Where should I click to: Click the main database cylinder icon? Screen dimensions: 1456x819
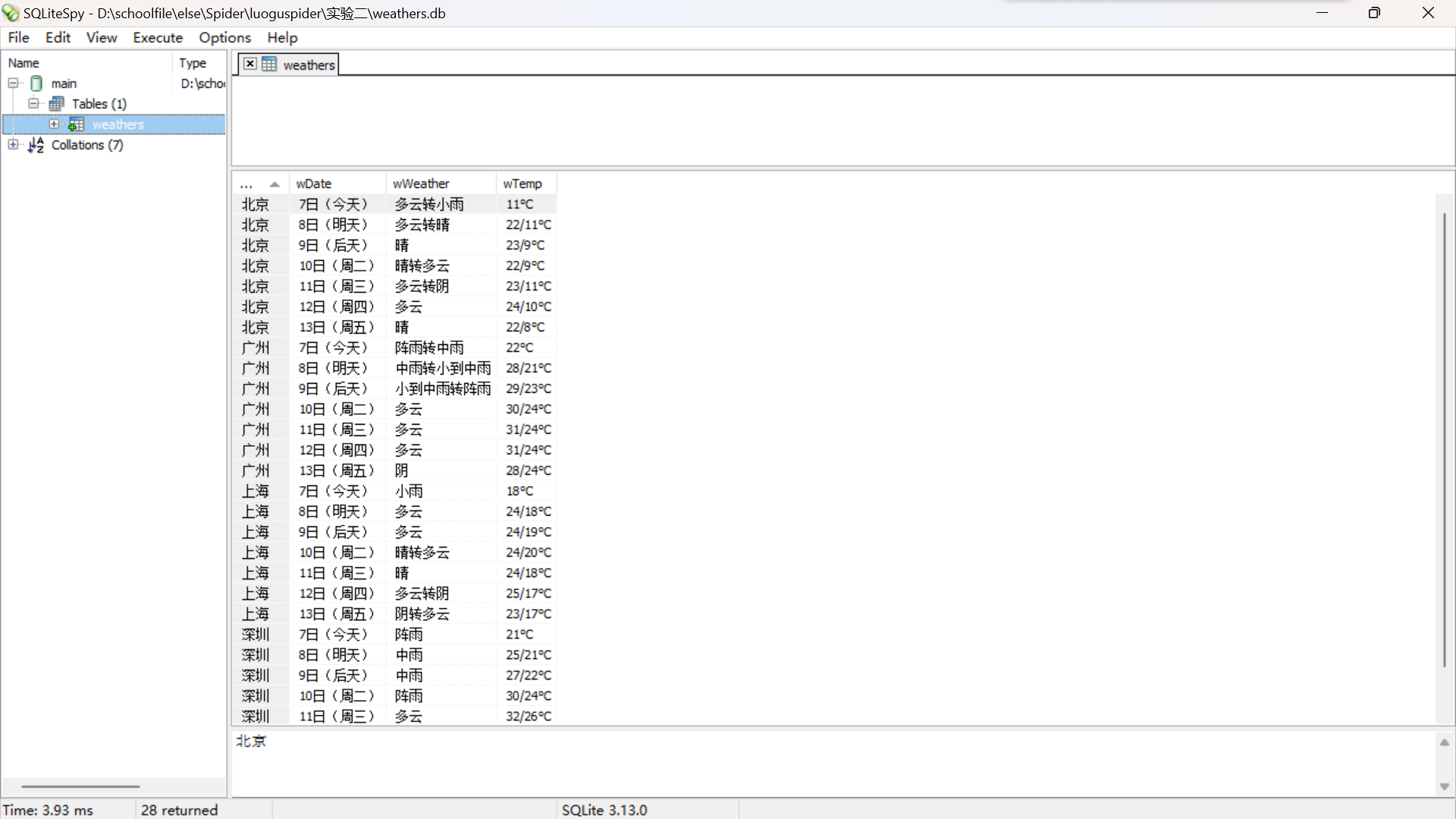pyautogui.click(x=36, y=83)
